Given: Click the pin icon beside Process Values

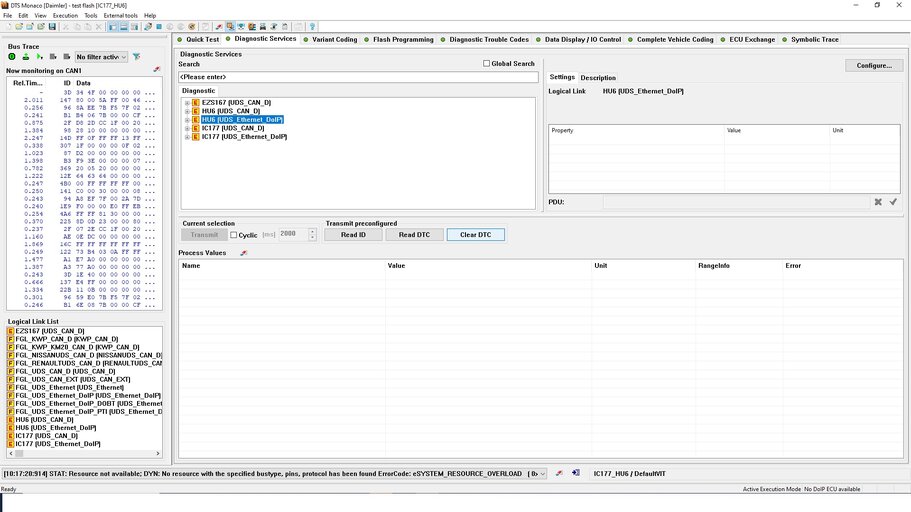Looking at the screenshot, I should coord(245,253).
